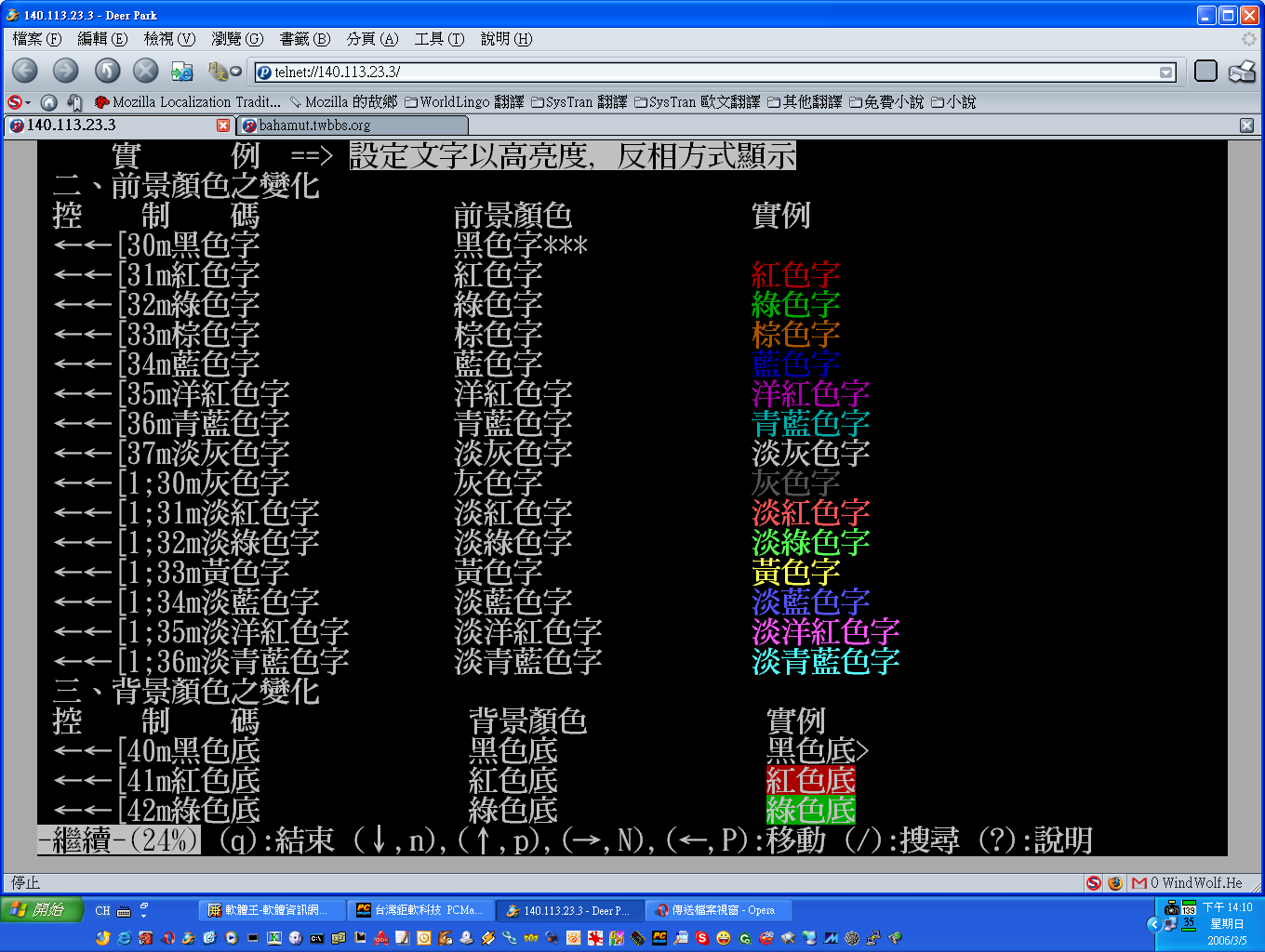Image resolution: width=1265 pixels, height=952 pixels.
Task: Open the dropdown beside the red blocker icon
Action: click(28, 102)
